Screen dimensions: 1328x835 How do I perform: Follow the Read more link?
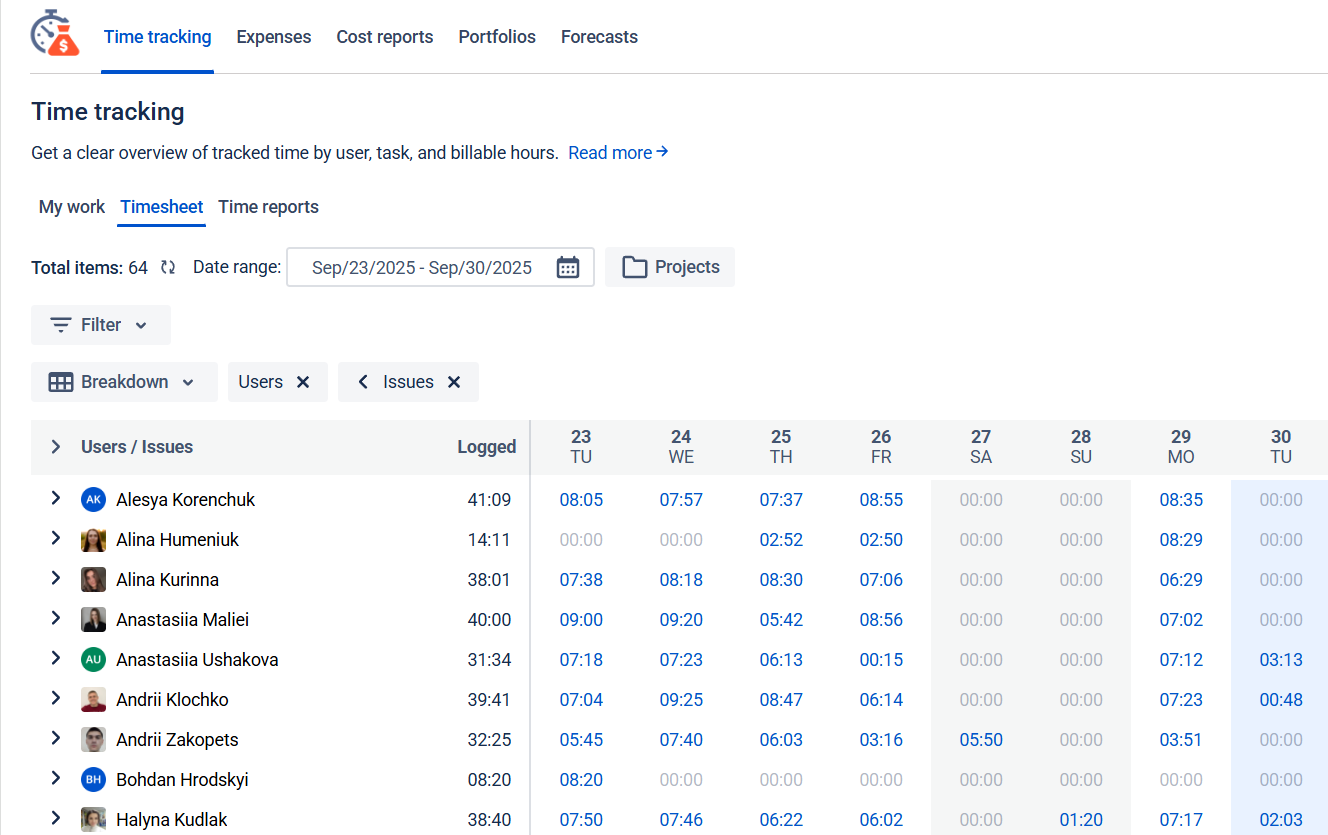coord(617,153)
